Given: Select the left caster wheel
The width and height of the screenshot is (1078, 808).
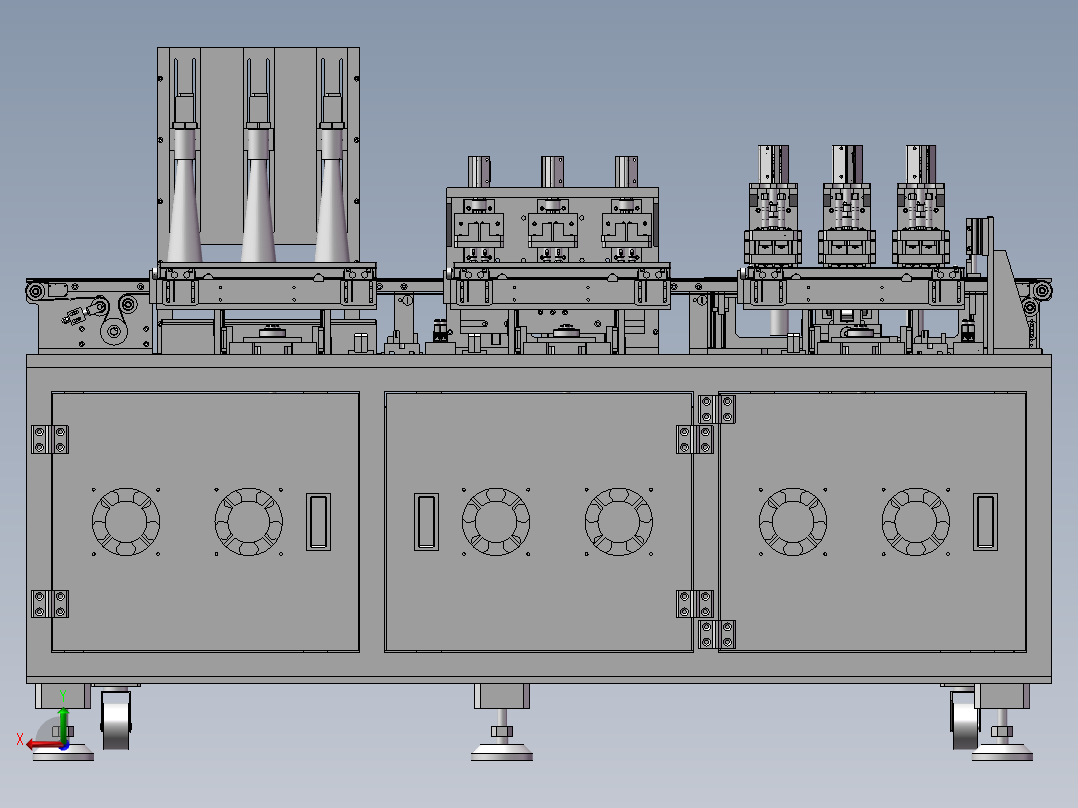Looking at the screenshot, I should click(x=116, y=720).
